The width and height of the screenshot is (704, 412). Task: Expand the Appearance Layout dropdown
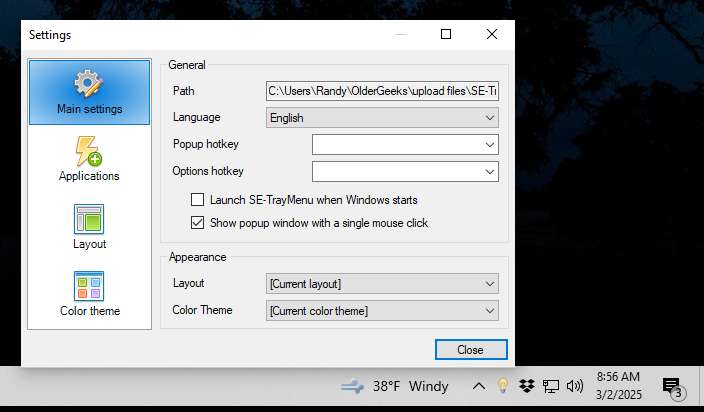coord(382,284)
